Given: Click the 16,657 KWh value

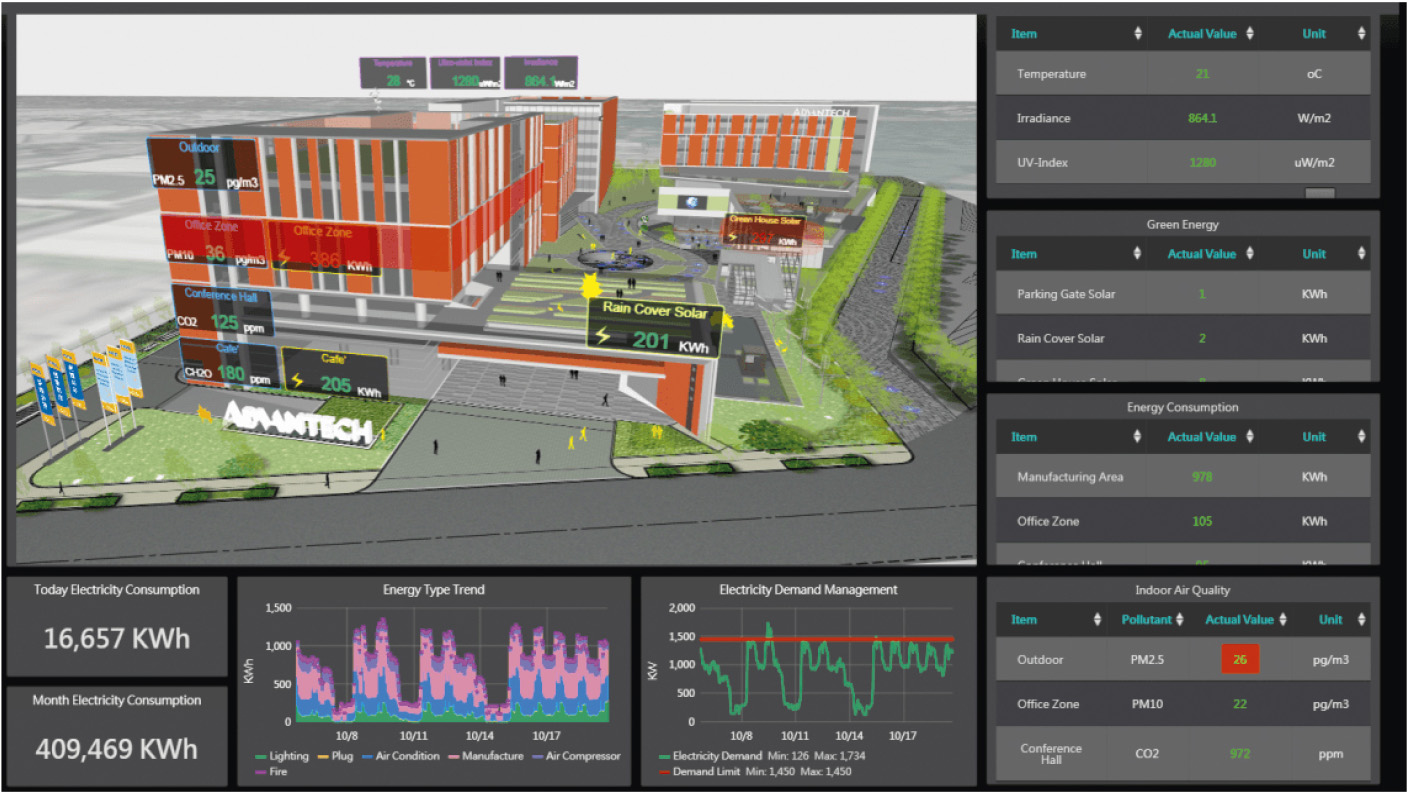Looking at the screenshot, I should (x=117, y=638).
